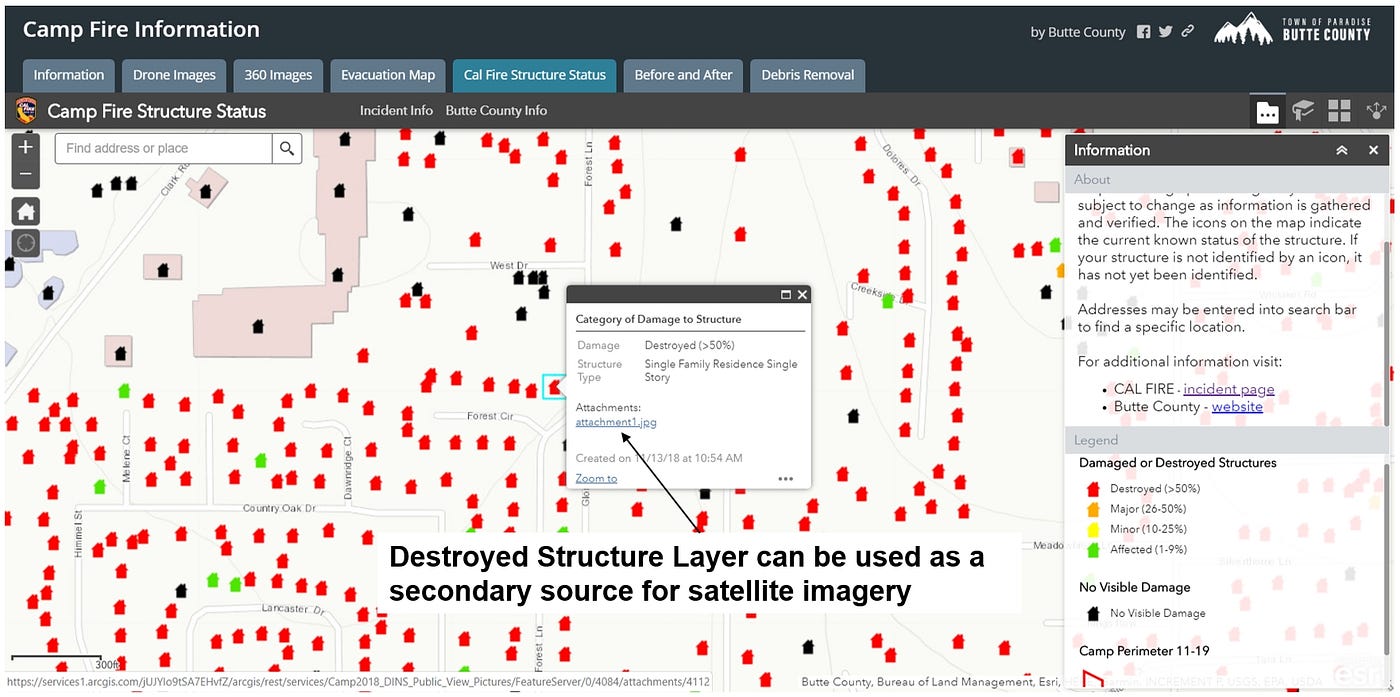The width and height of the screenshot is (1400, 697).
Task: Click the Incident Info link
Action: coord(396,111)
